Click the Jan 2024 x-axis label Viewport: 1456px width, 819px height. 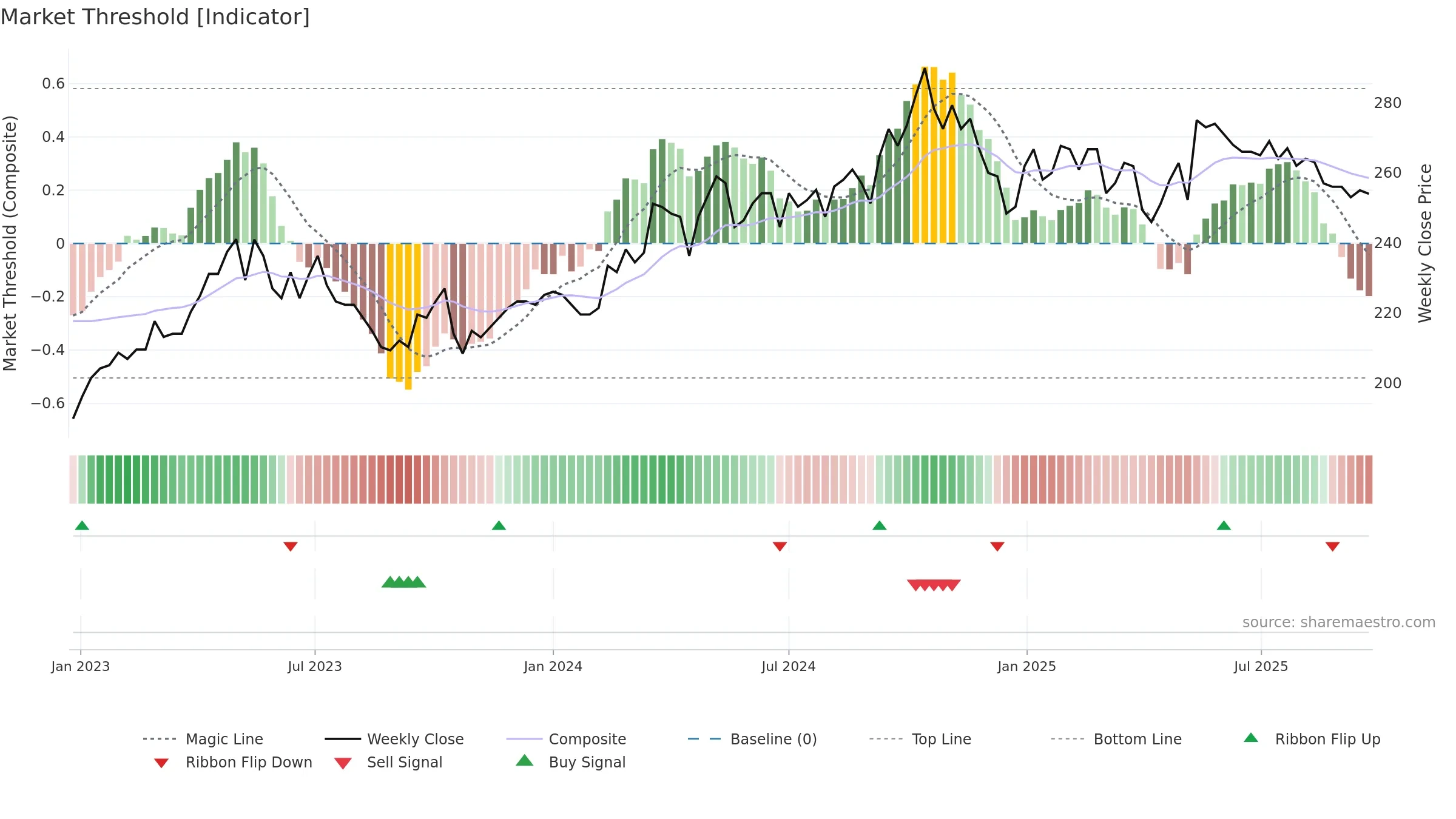553,667
